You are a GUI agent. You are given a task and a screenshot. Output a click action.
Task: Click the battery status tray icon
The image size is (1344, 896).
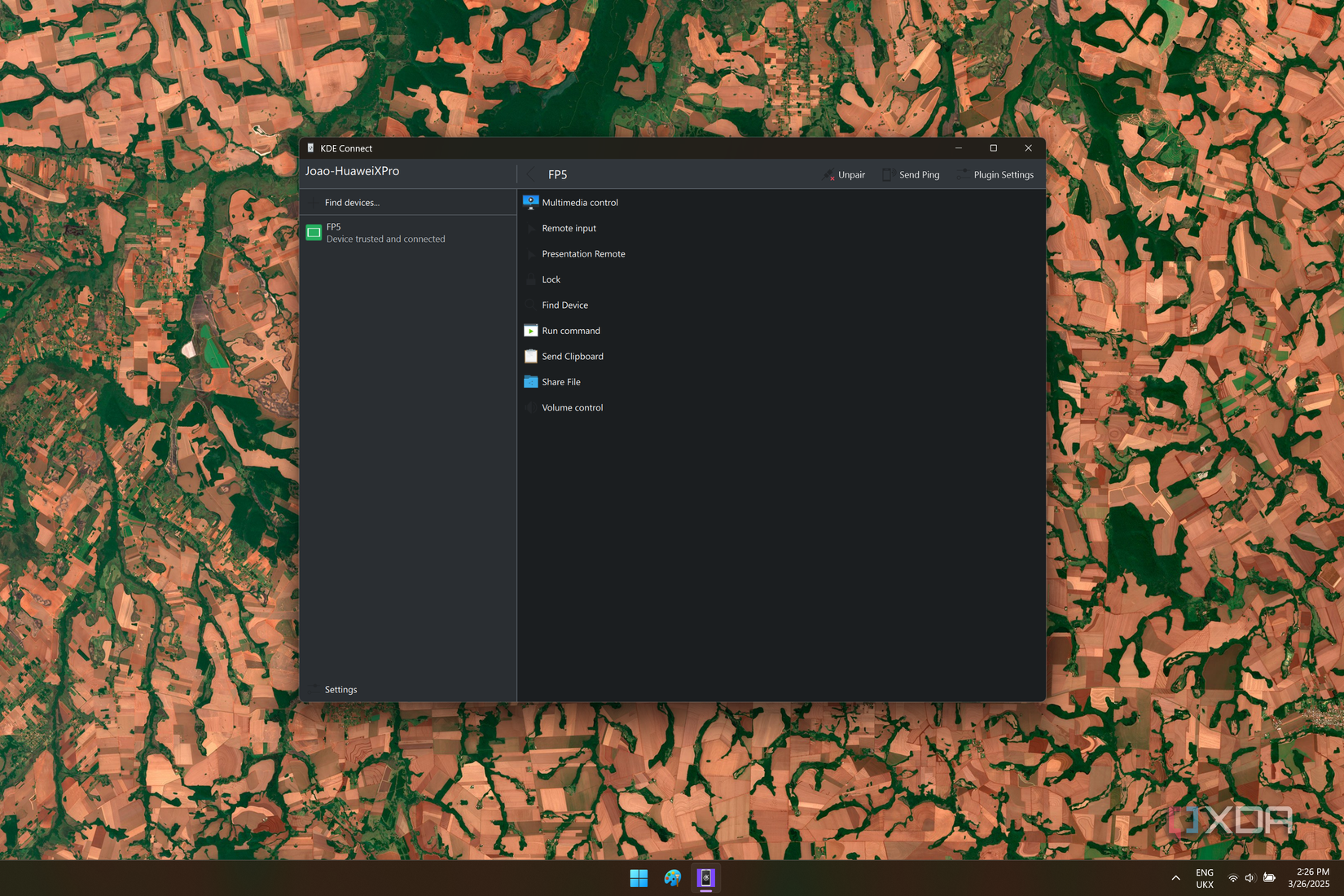pyautogui.click(x=1269, y=878)
